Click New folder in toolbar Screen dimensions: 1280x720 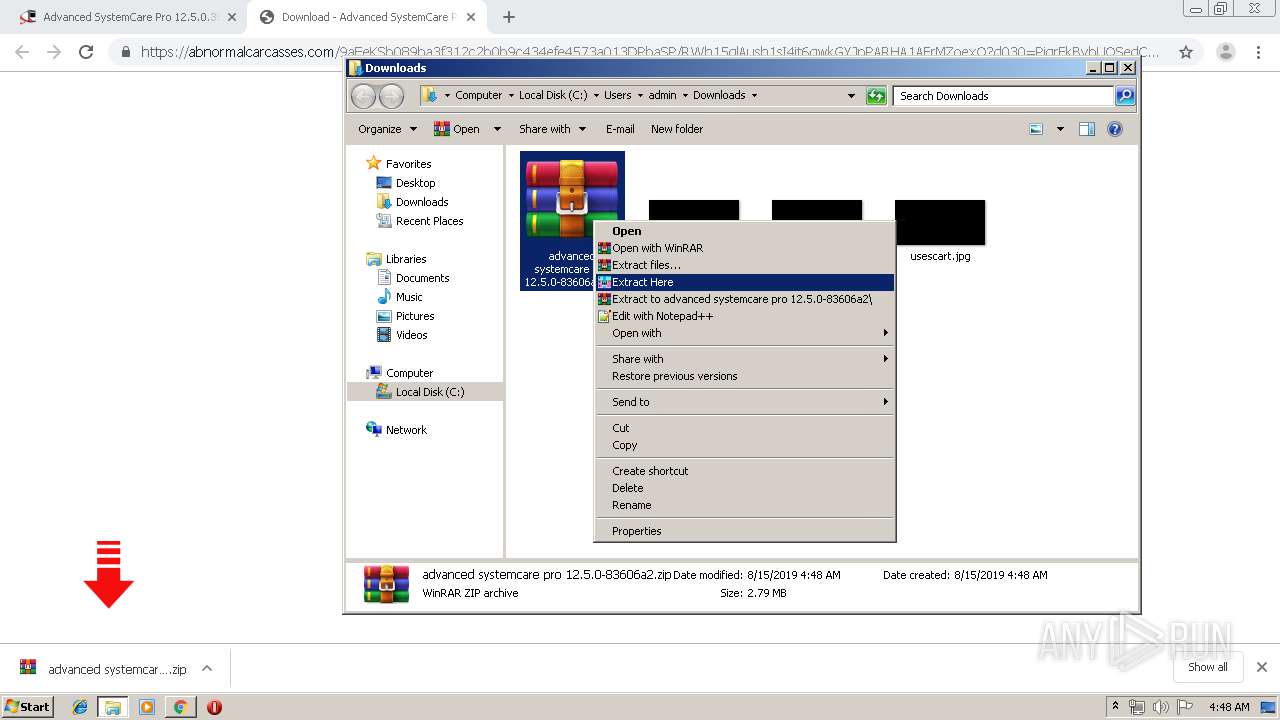(677, 129)
